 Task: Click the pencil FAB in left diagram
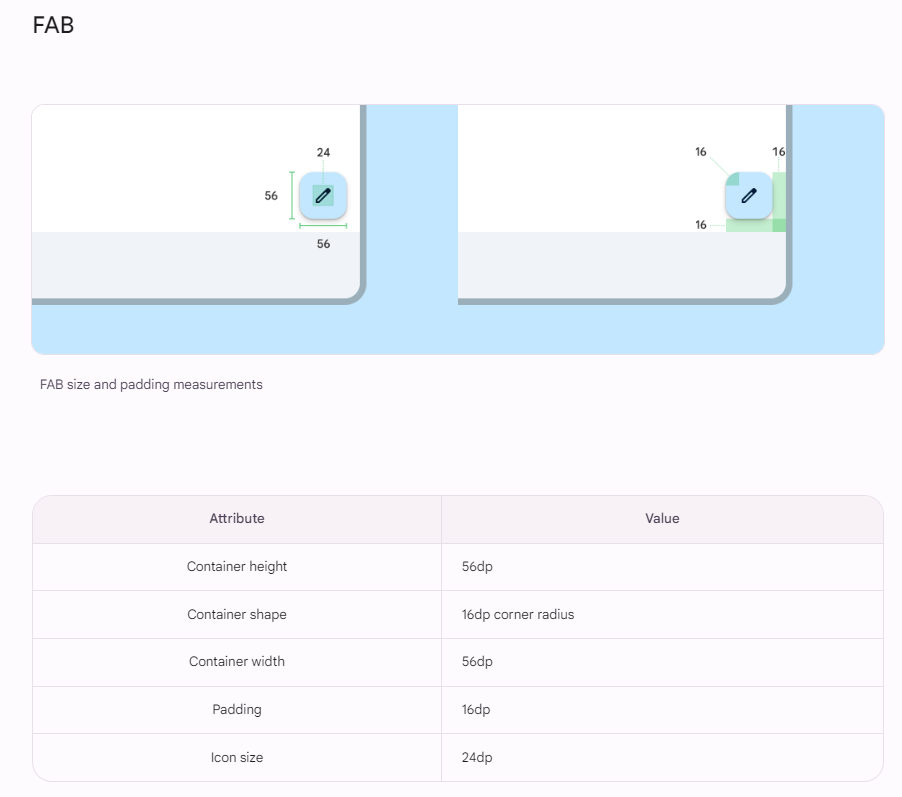coord(323,196)
